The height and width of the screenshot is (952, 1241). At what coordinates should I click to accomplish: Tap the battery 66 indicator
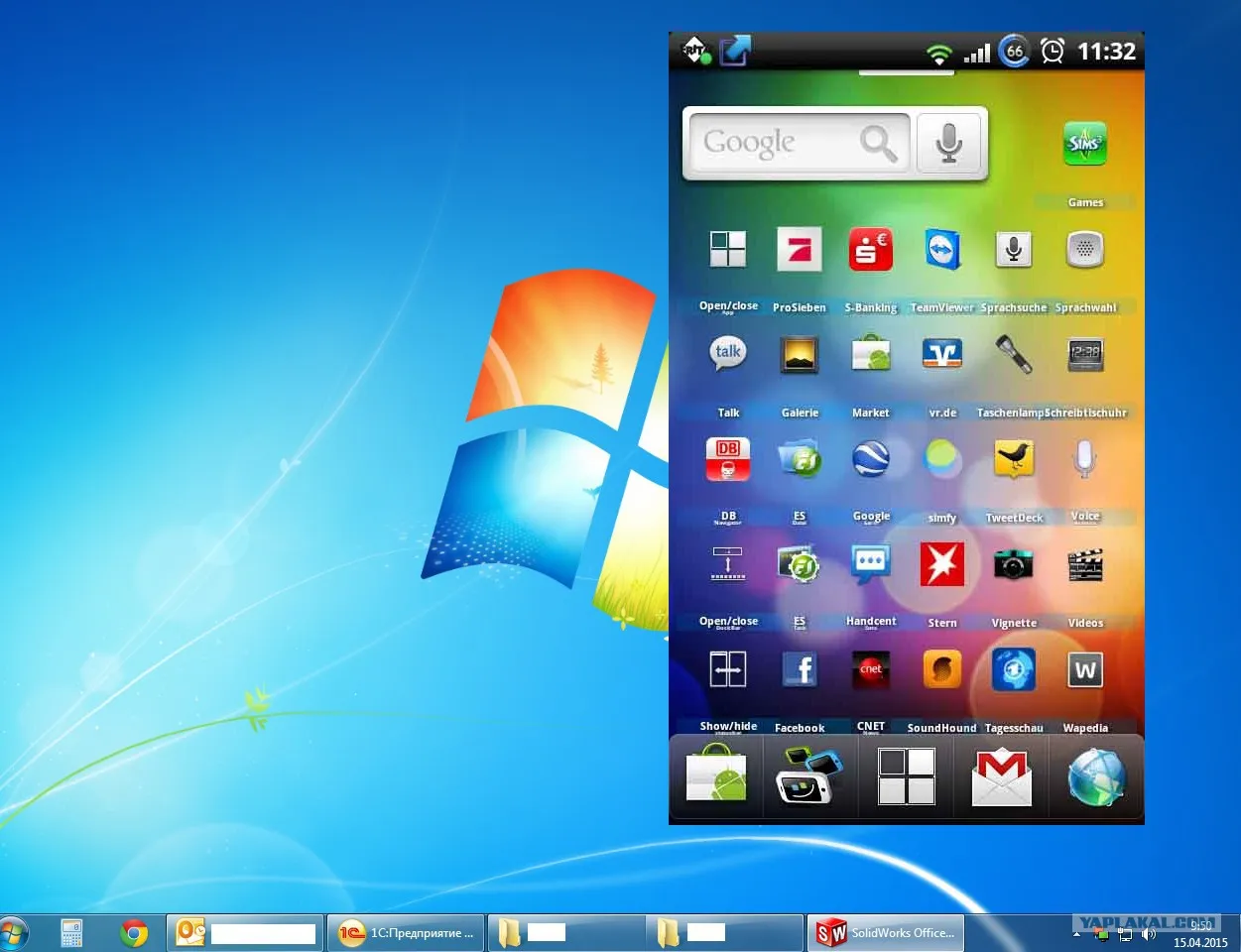[1014, 51]
